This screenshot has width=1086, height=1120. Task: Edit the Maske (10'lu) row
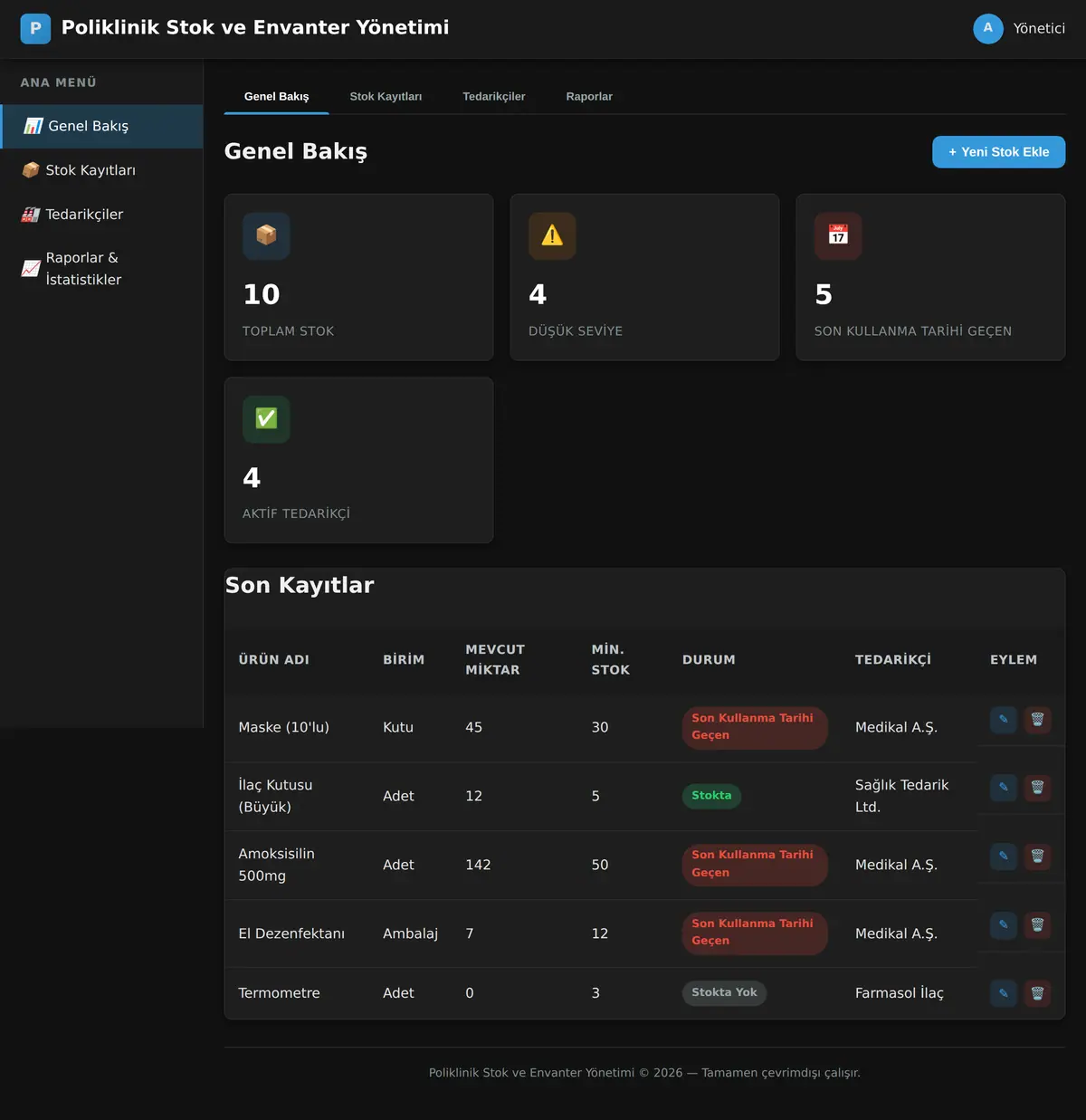pos(1004,720)
